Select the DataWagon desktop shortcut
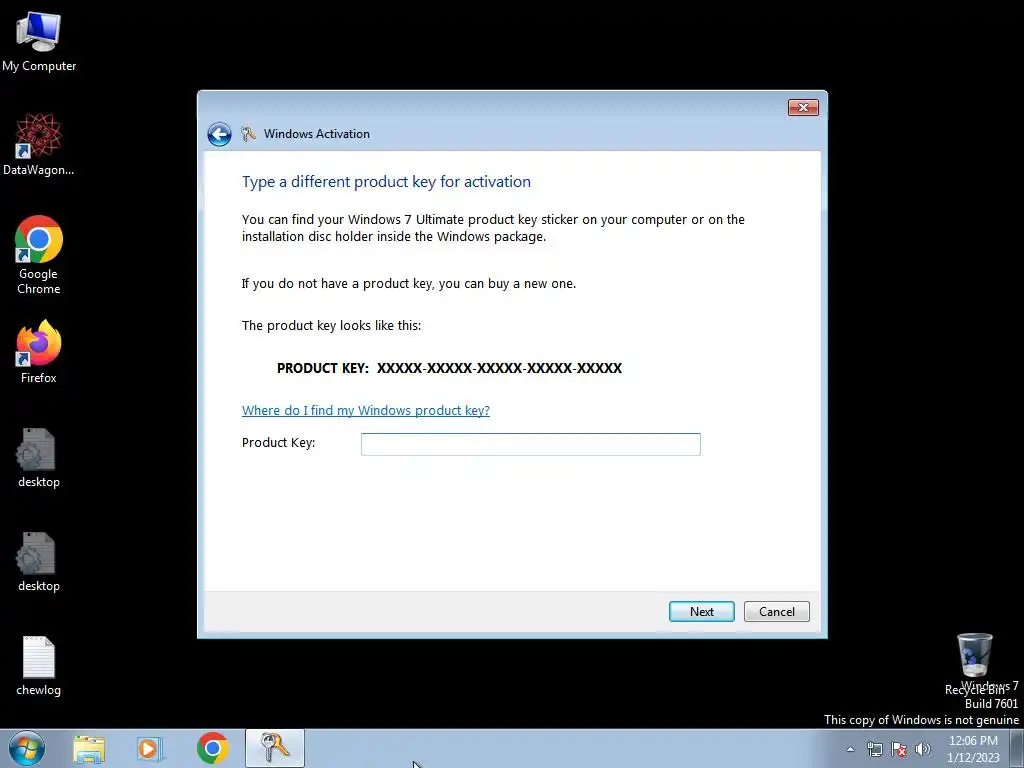 pyautogui.click(x=39, y=144)
